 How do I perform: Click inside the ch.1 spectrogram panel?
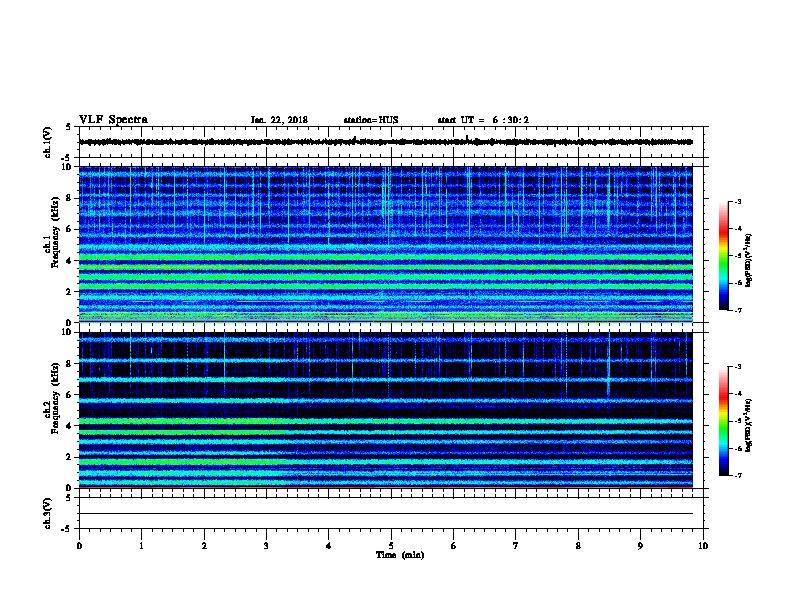(386, 244)
